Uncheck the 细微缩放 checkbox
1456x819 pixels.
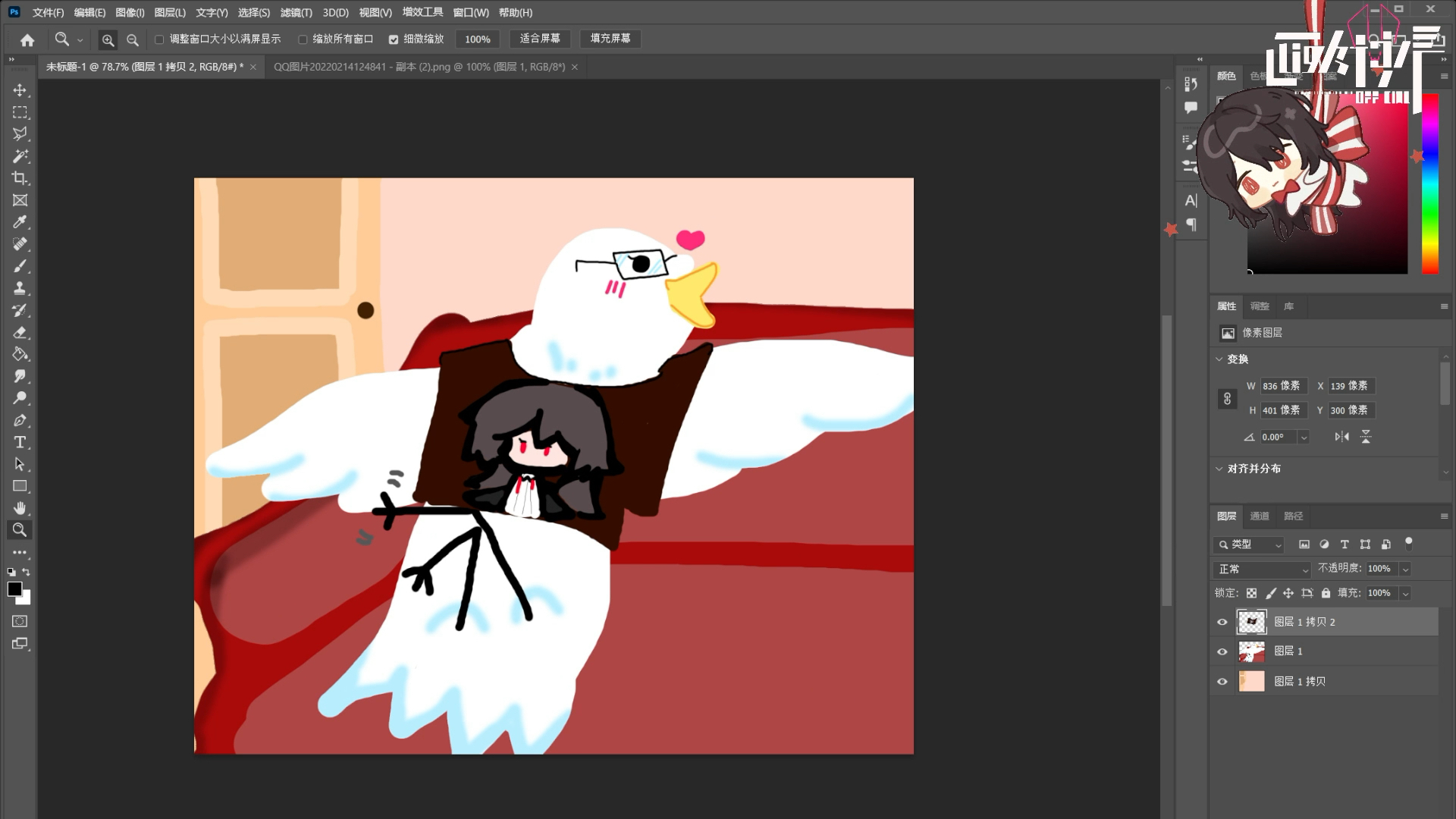click(394, 39)
